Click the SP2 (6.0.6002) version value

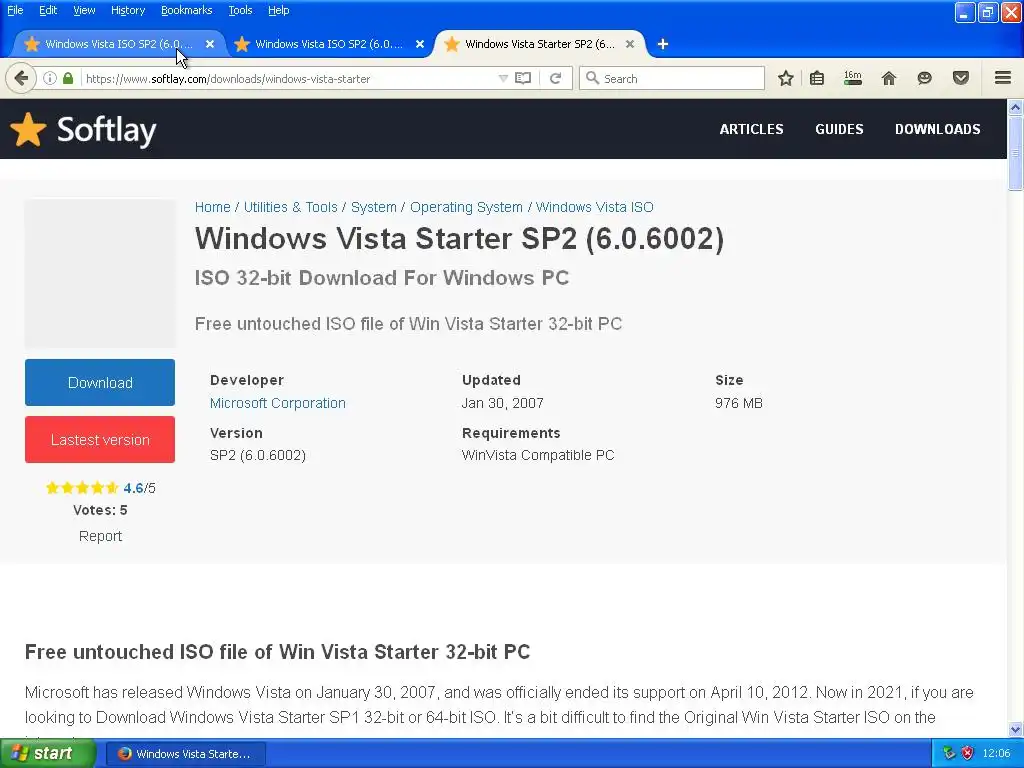258,455
